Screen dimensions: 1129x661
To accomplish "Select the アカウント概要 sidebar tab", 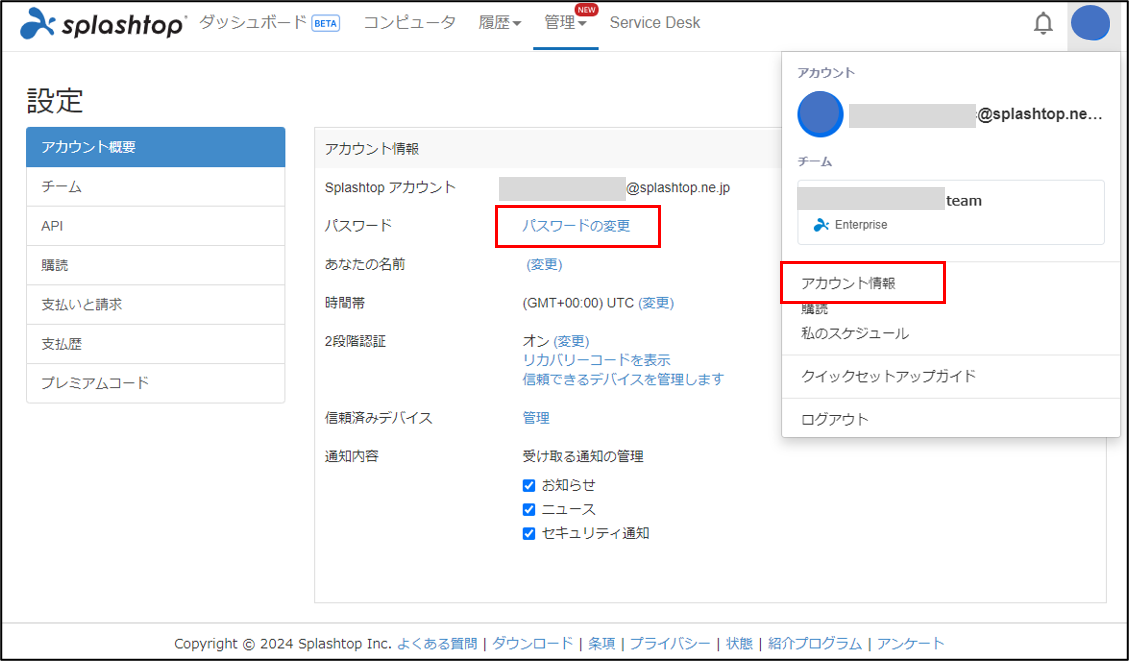I will point(156,147).
